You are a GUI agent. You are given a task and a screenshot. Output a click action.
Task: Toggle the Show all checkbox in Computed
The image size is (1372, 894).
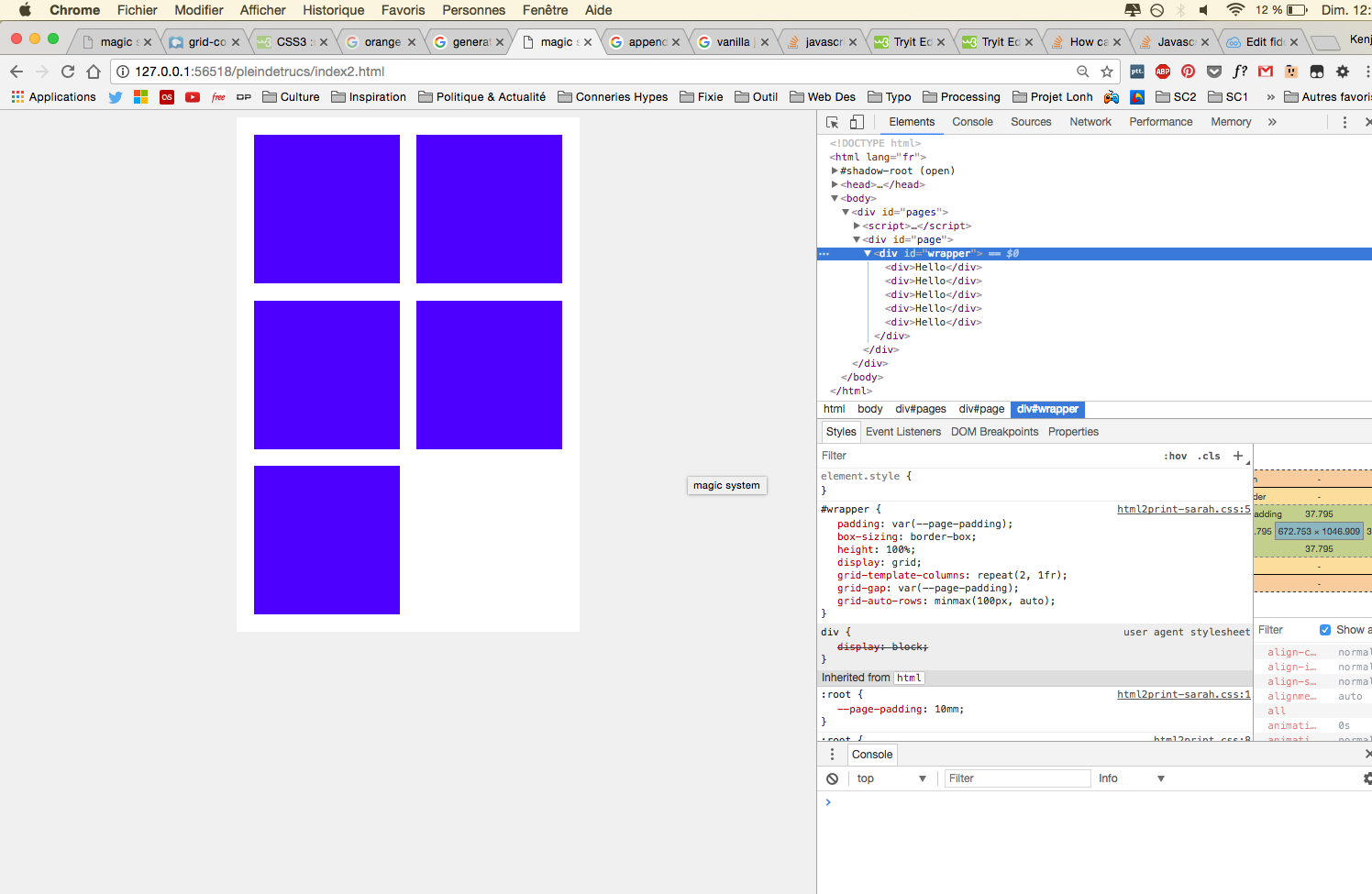click(x=1325, y=630)
